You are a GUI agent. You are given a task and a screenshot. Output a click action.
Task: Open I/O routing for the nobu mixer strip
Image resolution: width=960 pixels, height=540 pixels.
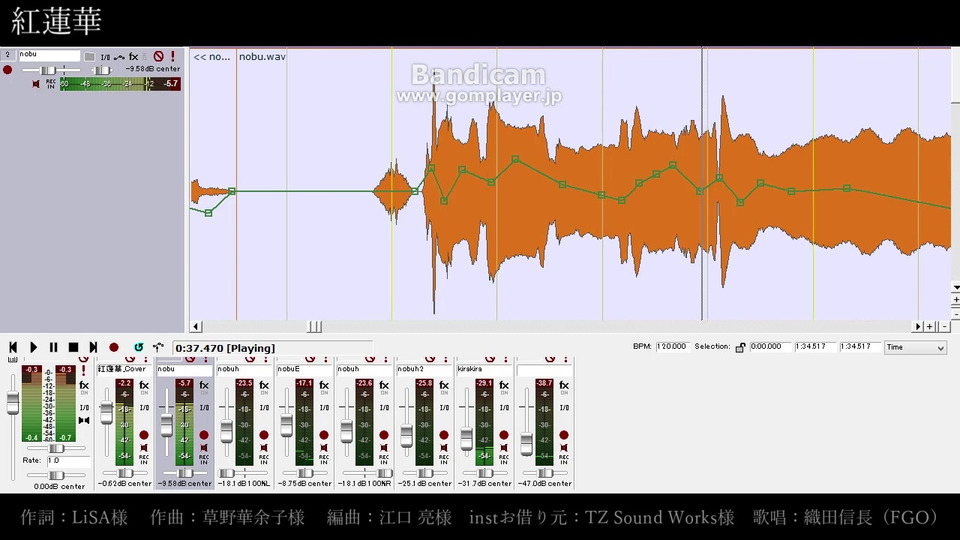[x=204, y=408]
